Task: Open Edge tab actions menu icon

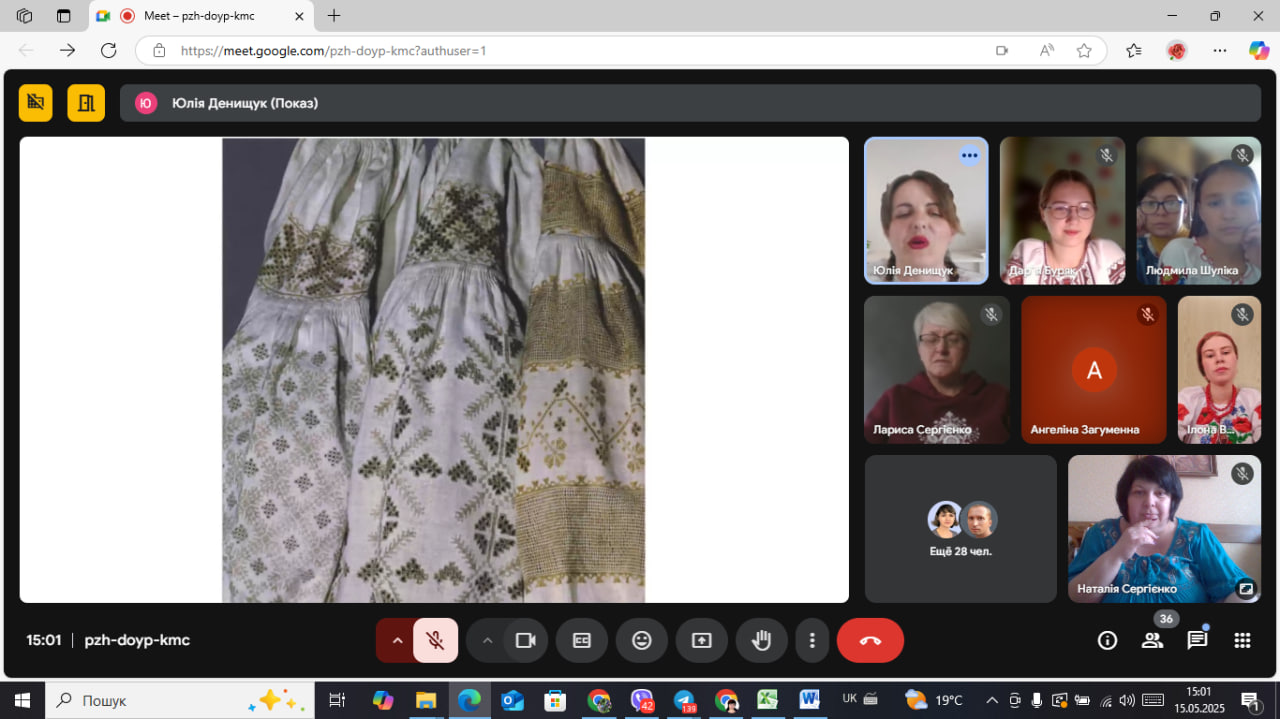Action: [64, 16]
